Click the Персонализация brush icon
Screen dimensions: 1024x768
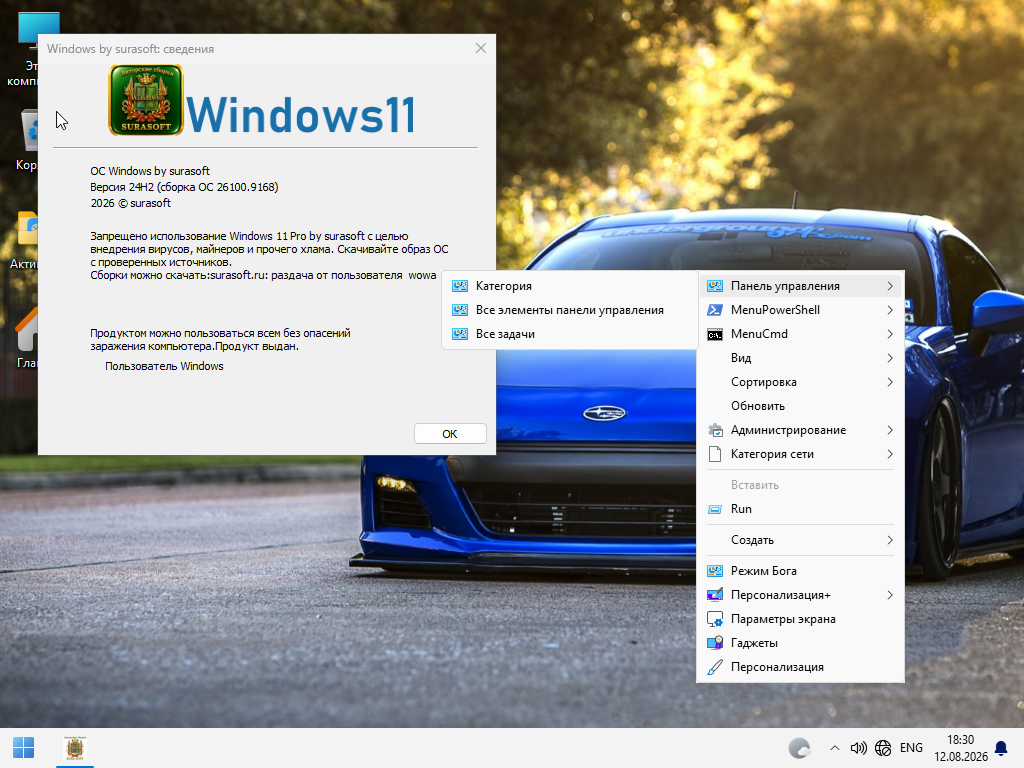pyautogui.click(x=715, y=667)
